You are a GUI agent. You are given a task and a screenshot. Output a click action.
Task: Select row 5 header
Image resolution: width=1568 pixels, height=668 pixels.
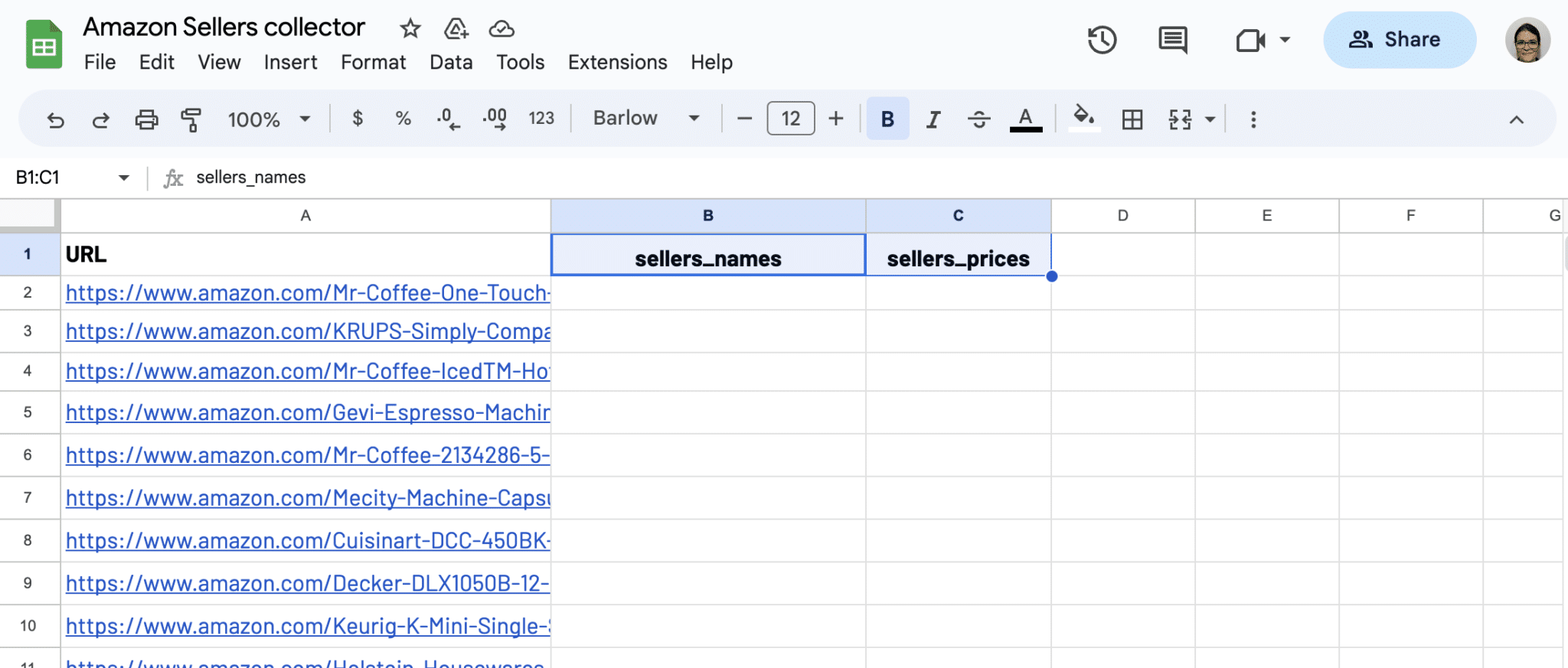click(x=28, y=412)
